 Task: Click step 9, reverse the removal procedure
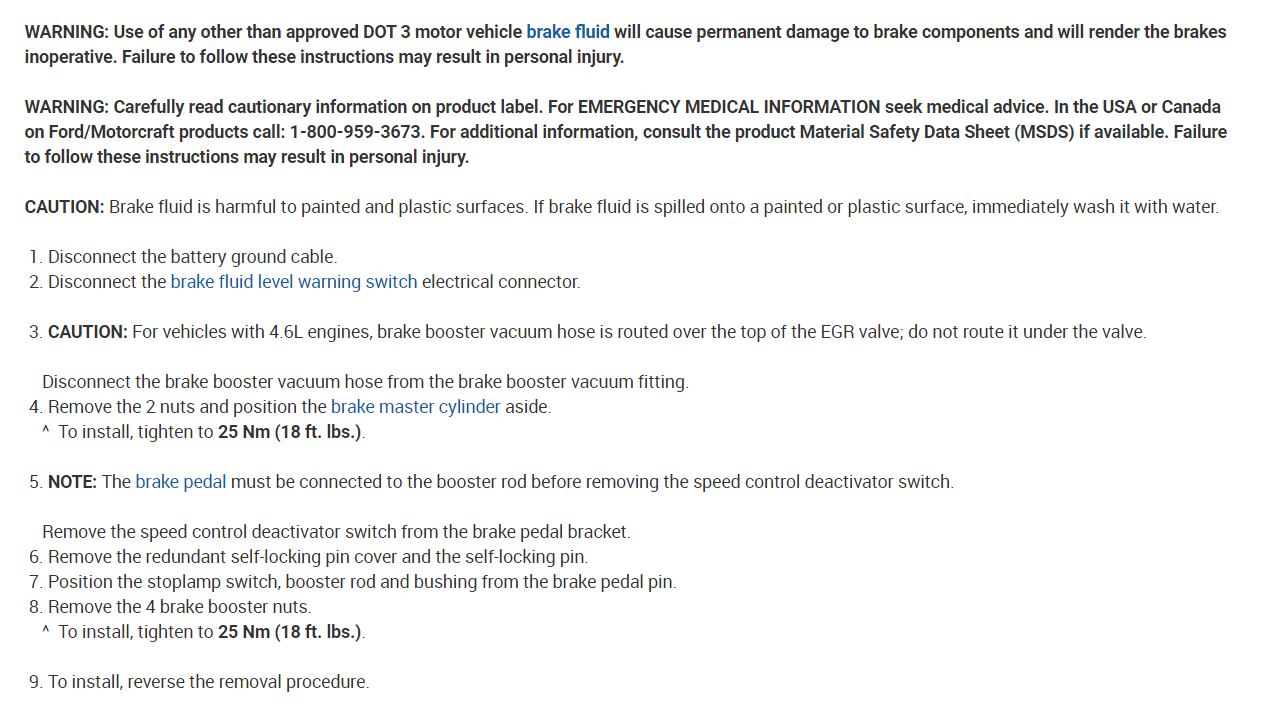coord(208,682)
